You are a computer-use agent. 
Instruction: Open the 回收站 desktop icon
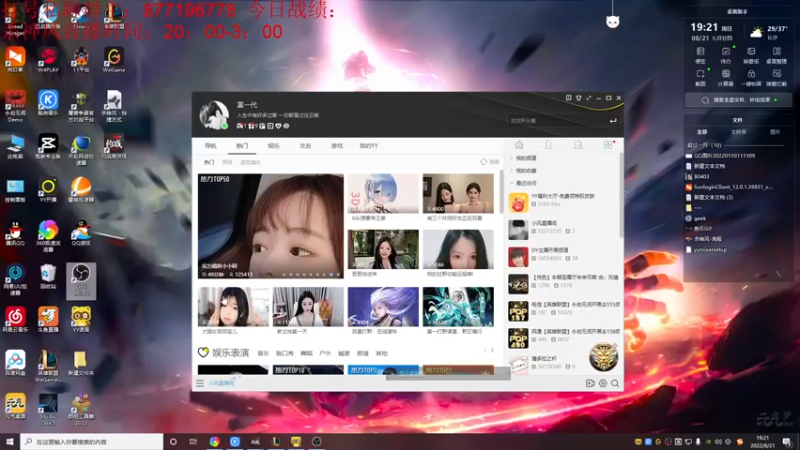tap(48, 277)
